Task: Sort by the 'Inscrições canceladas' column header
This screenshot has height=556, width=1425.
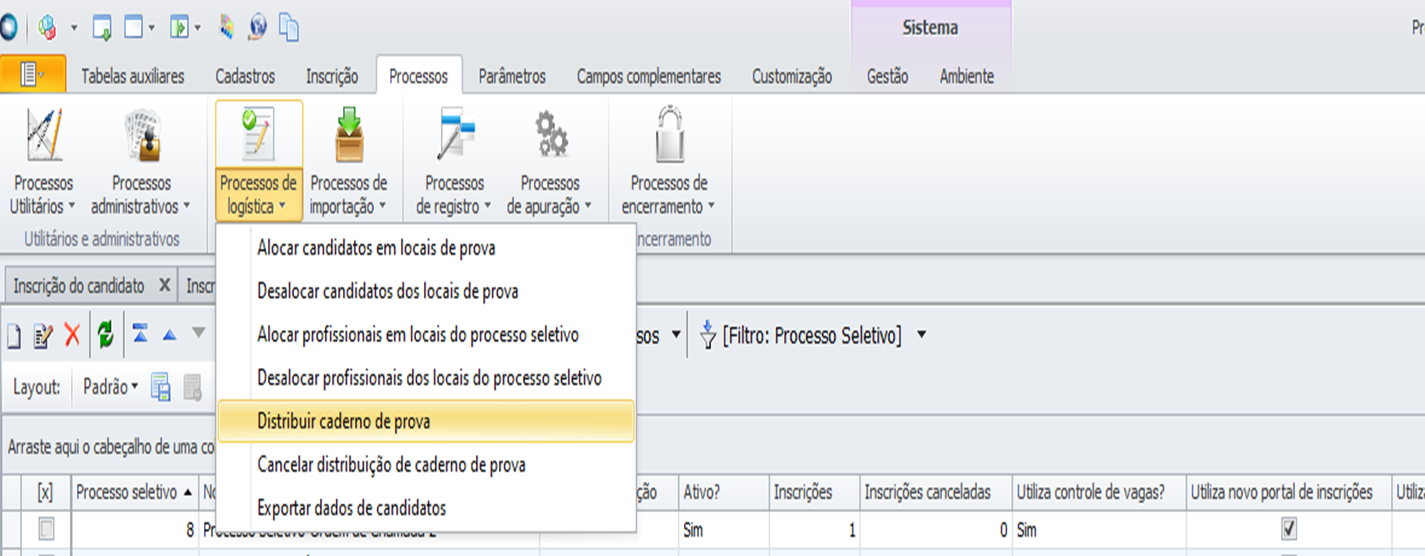Action: [x=927, y=491]
